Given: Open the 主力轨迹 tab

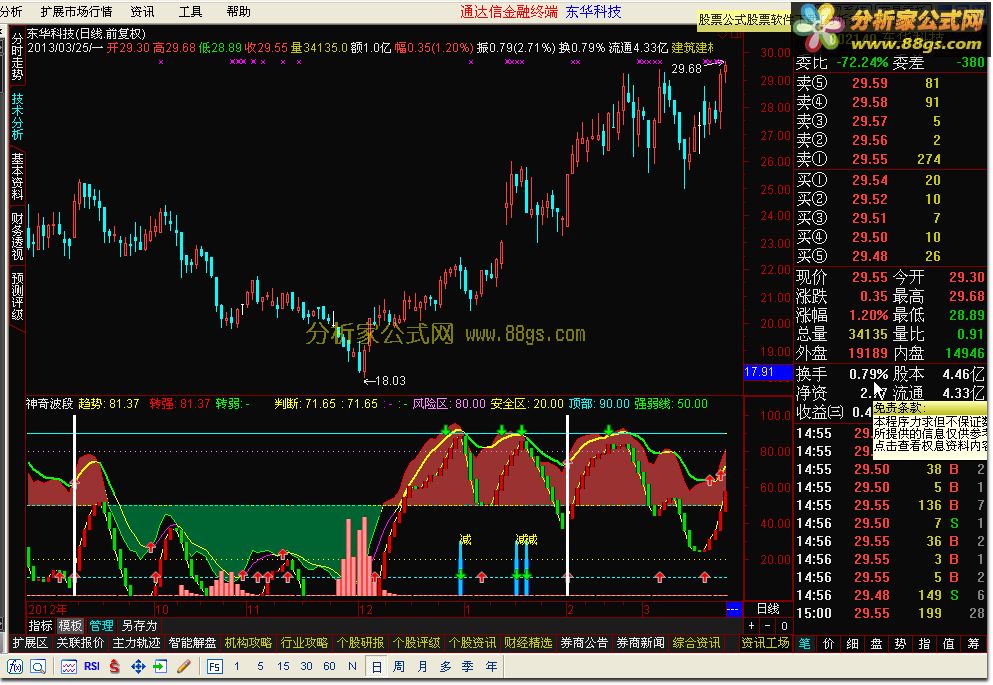Looking at the screenshot, I should click(136, 643).
